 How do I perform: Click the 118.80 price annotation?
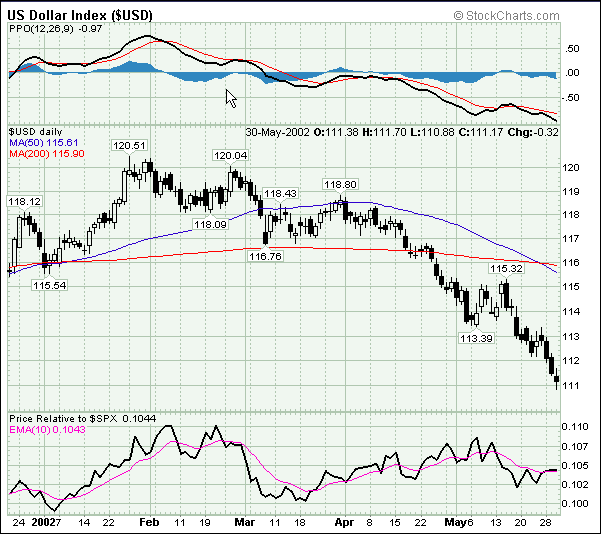point(340,185)
